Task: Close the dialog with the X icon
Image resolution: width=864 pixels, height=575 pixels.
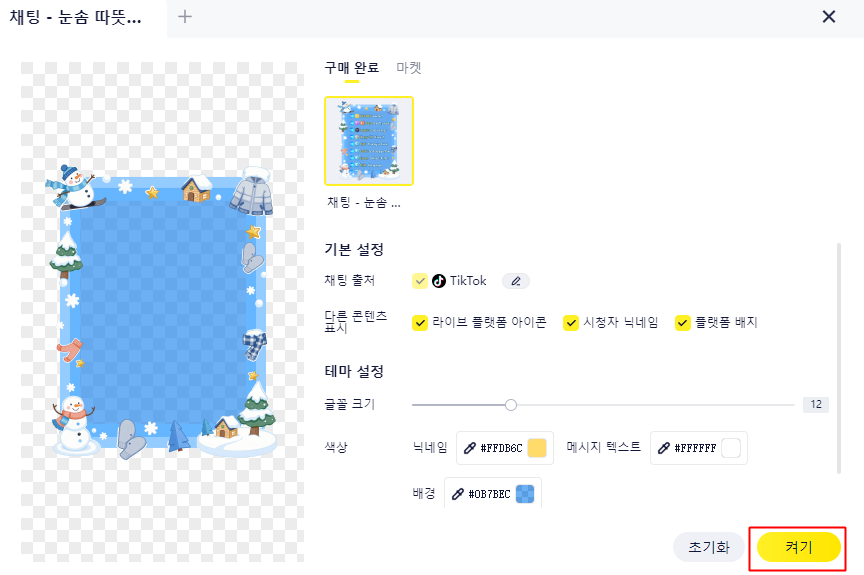Action: point(829,17)
